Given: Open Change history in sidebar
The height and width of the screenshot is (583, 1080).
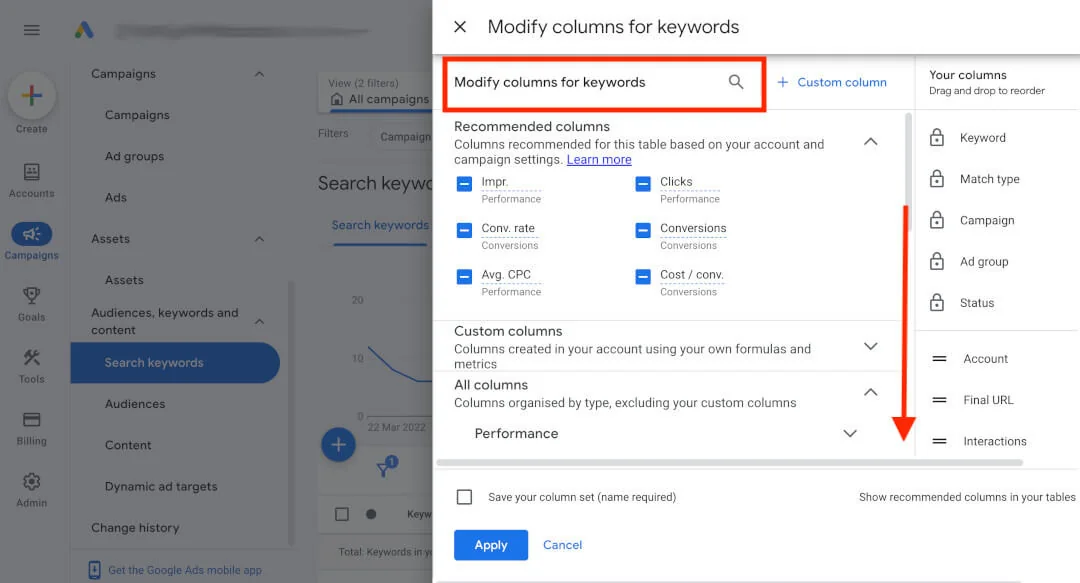Looking at the screenshot, I should [x=135, y=528].
